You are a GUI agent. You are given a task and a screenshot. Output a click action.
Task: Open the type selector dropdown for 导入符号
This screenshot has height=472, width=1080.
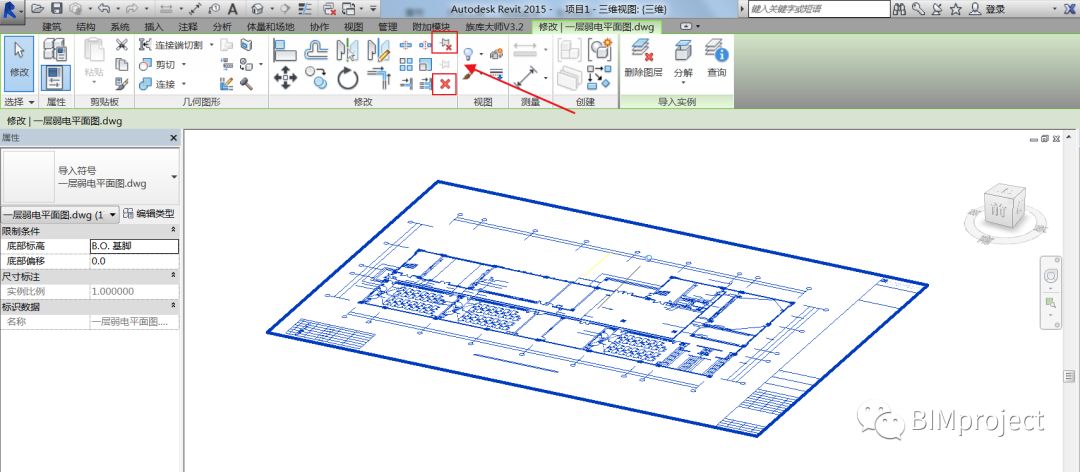(x=174, y=177)
